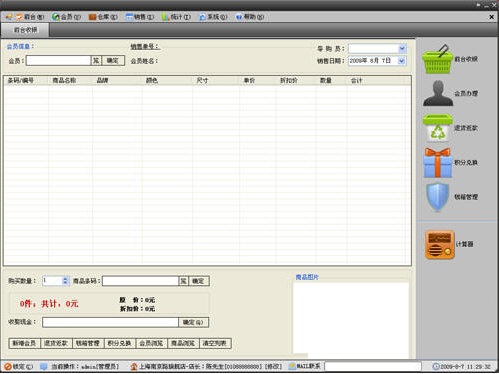
Task: Open the 统计 menu
Action: click(x=176, y=17)
